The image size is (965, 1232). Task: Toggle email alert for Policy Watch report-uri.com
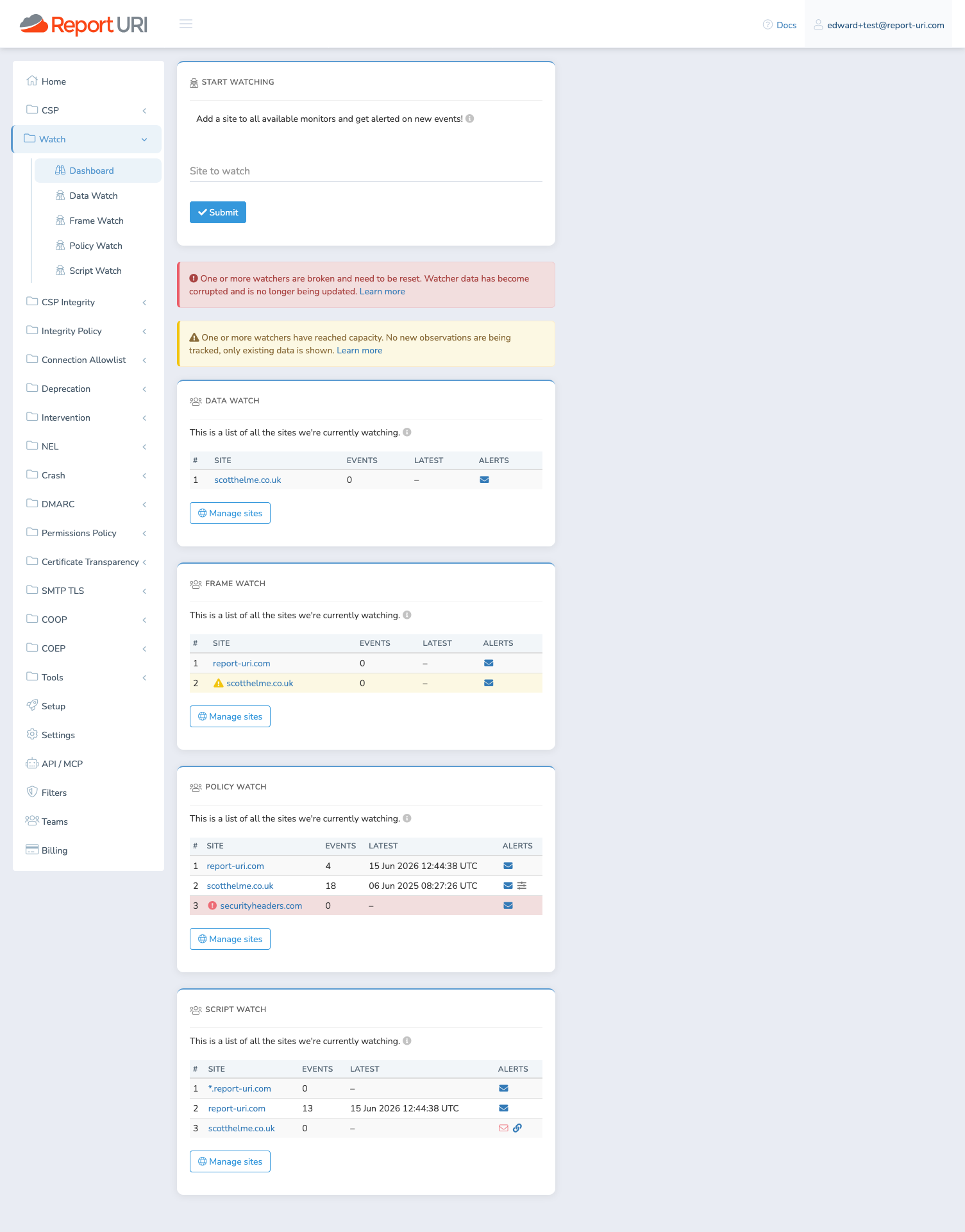[508, 866]
